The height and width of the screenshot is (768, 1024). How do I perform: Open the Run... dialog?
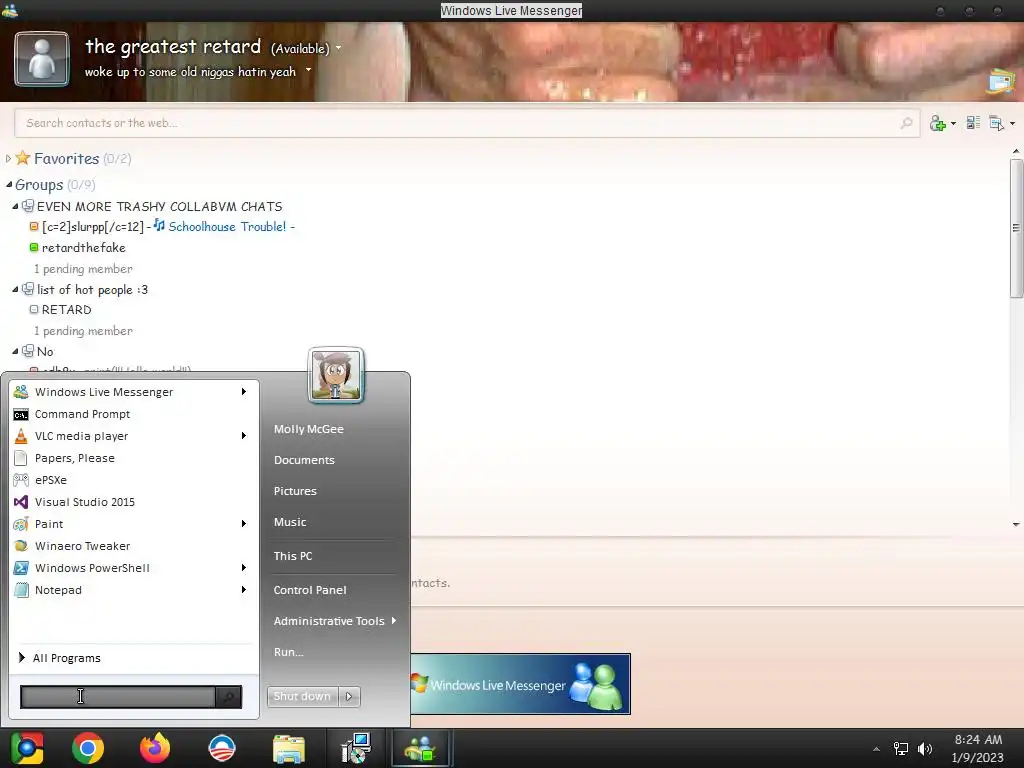(x=289, y=652)
